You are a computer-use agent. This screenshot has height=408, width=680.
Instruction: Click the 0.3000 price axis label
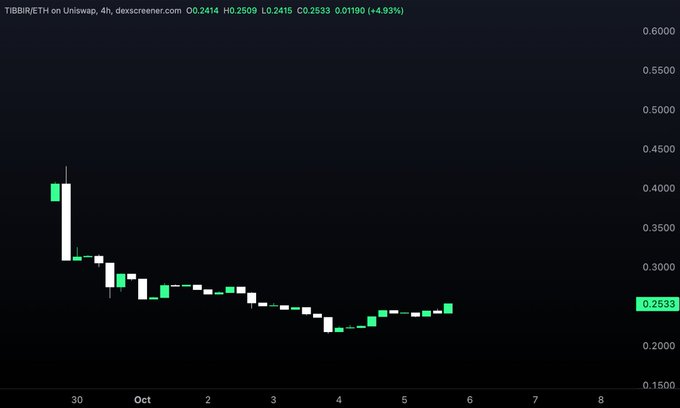(x=659, y=267)
